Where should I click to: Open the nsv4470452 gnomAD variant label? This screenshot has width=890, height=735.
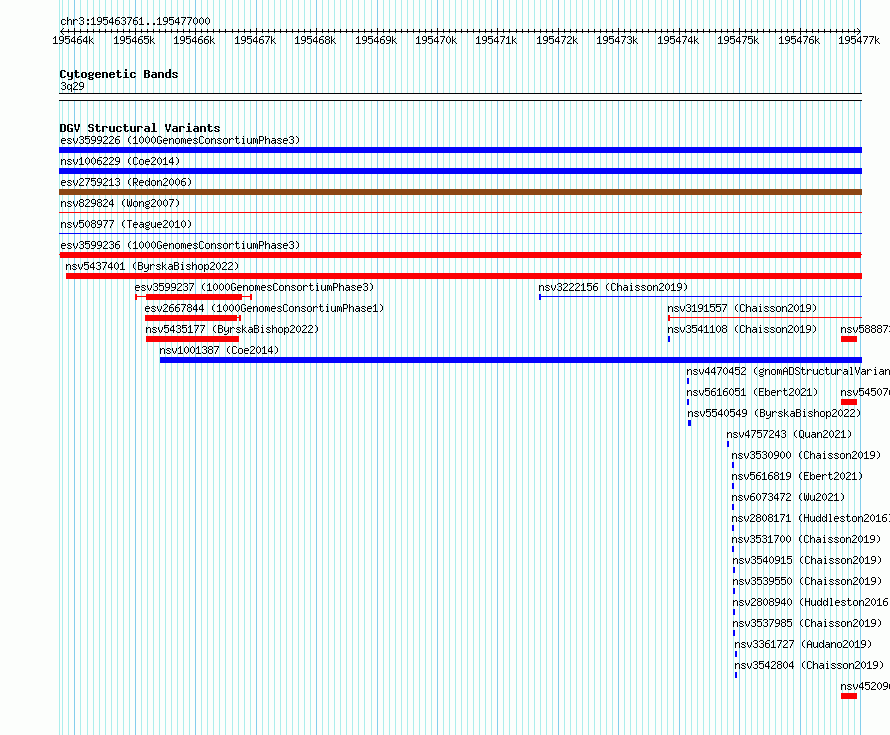788,371
